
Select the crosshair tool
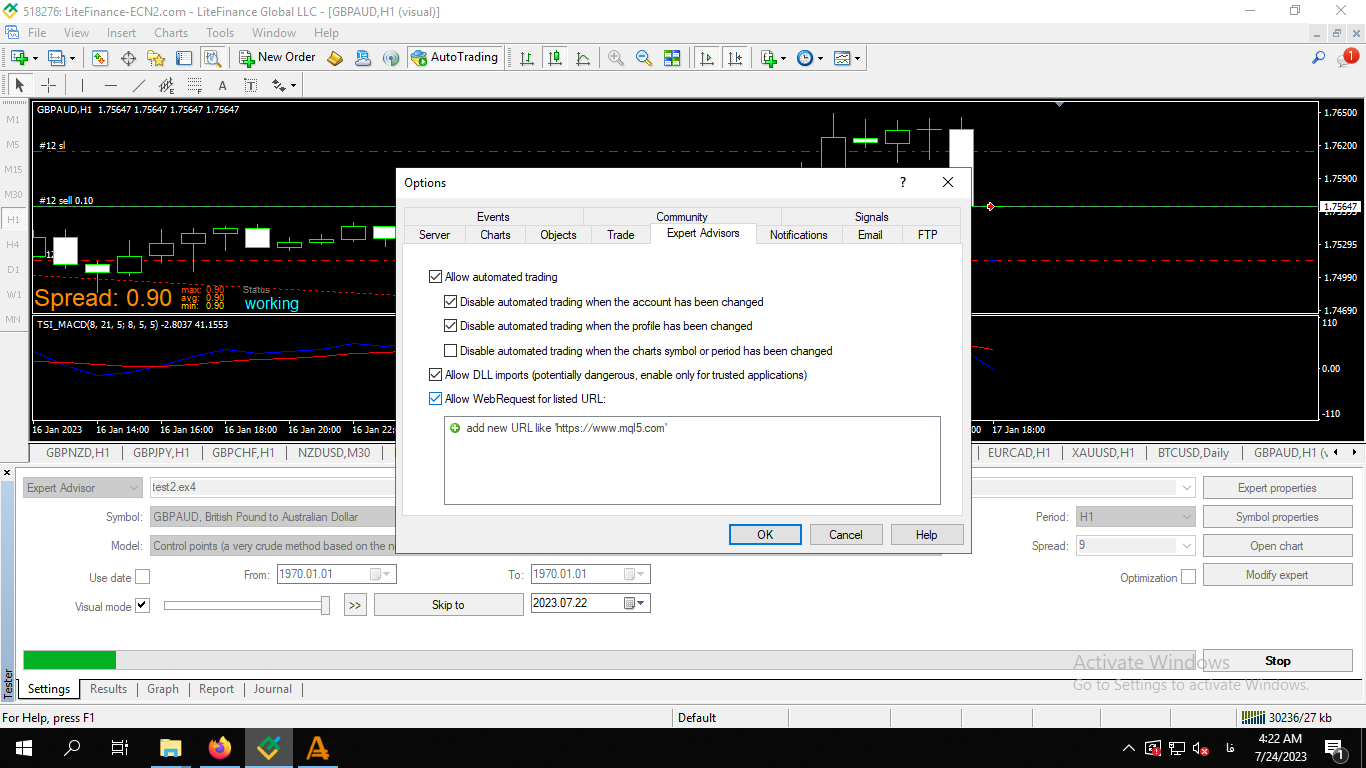[48, 85]
